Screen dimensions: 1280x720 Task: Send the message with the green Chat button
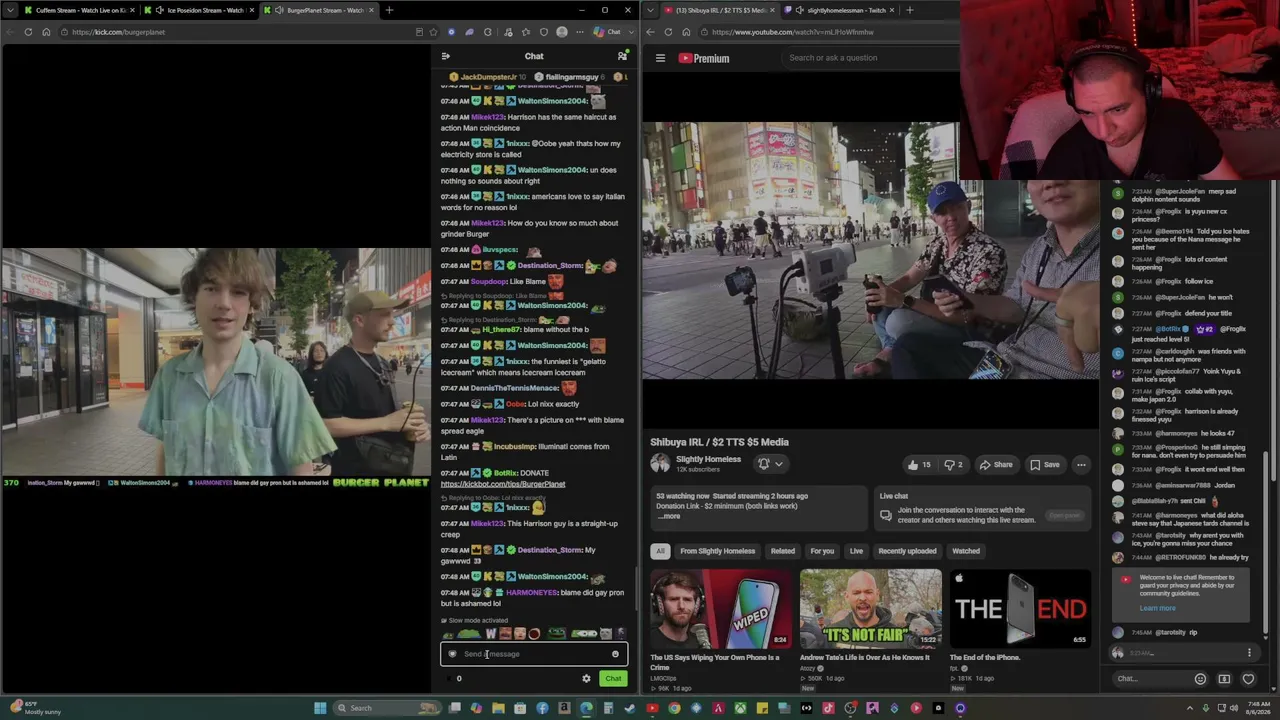pos(613,678)
